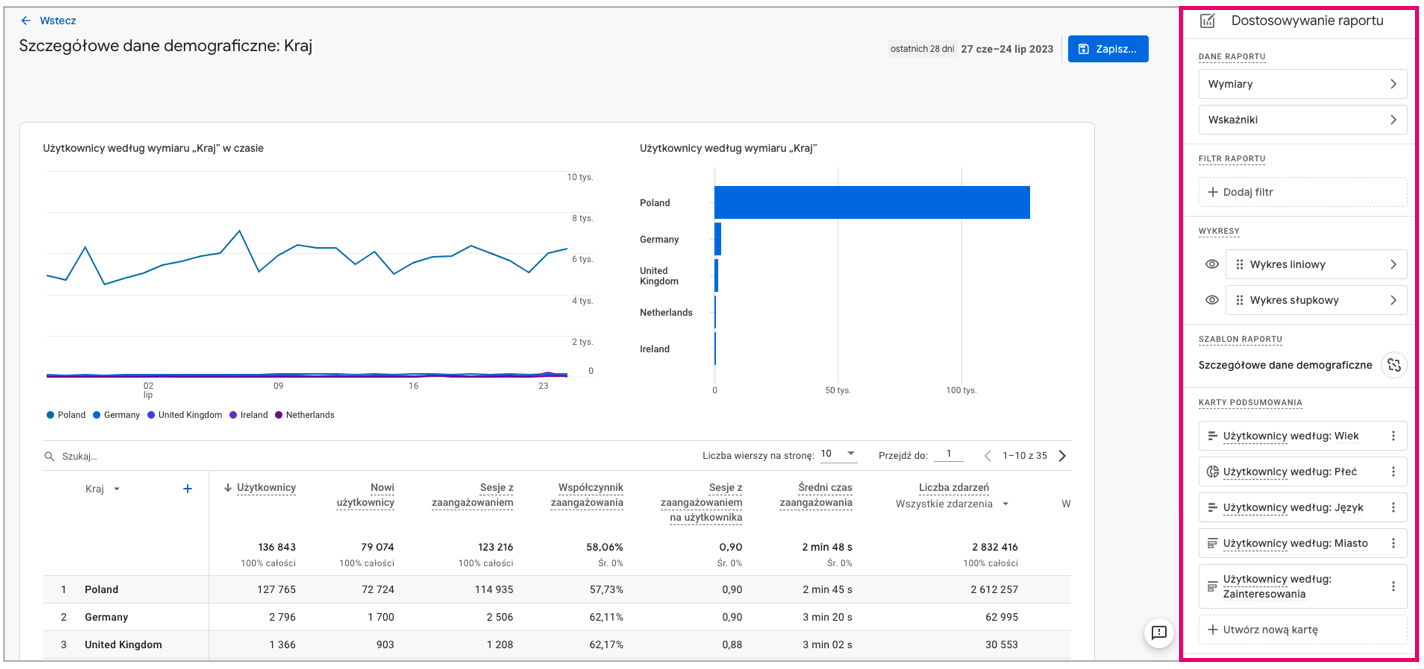Click the unlink template icon beside Szczegółowe dane demograficzne
Screen dimensions: 1424x669
pyautogui.click(x=1393, y=365)
